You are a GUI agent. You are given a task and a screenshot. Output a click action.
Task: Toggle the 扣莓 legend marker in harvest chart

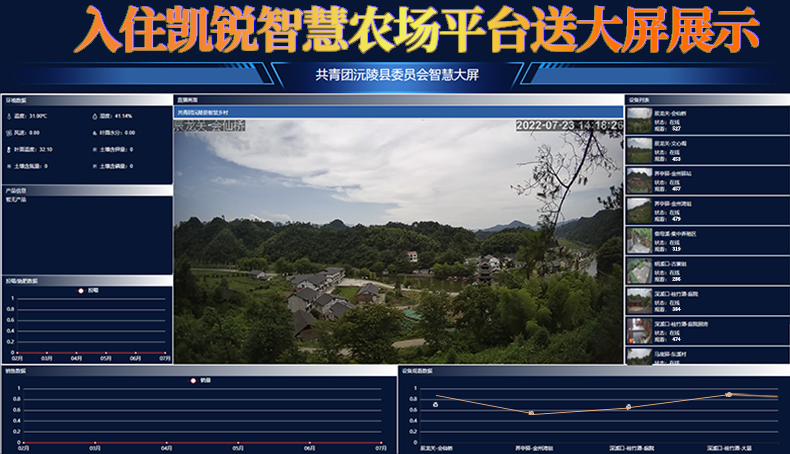coord(80,291)
